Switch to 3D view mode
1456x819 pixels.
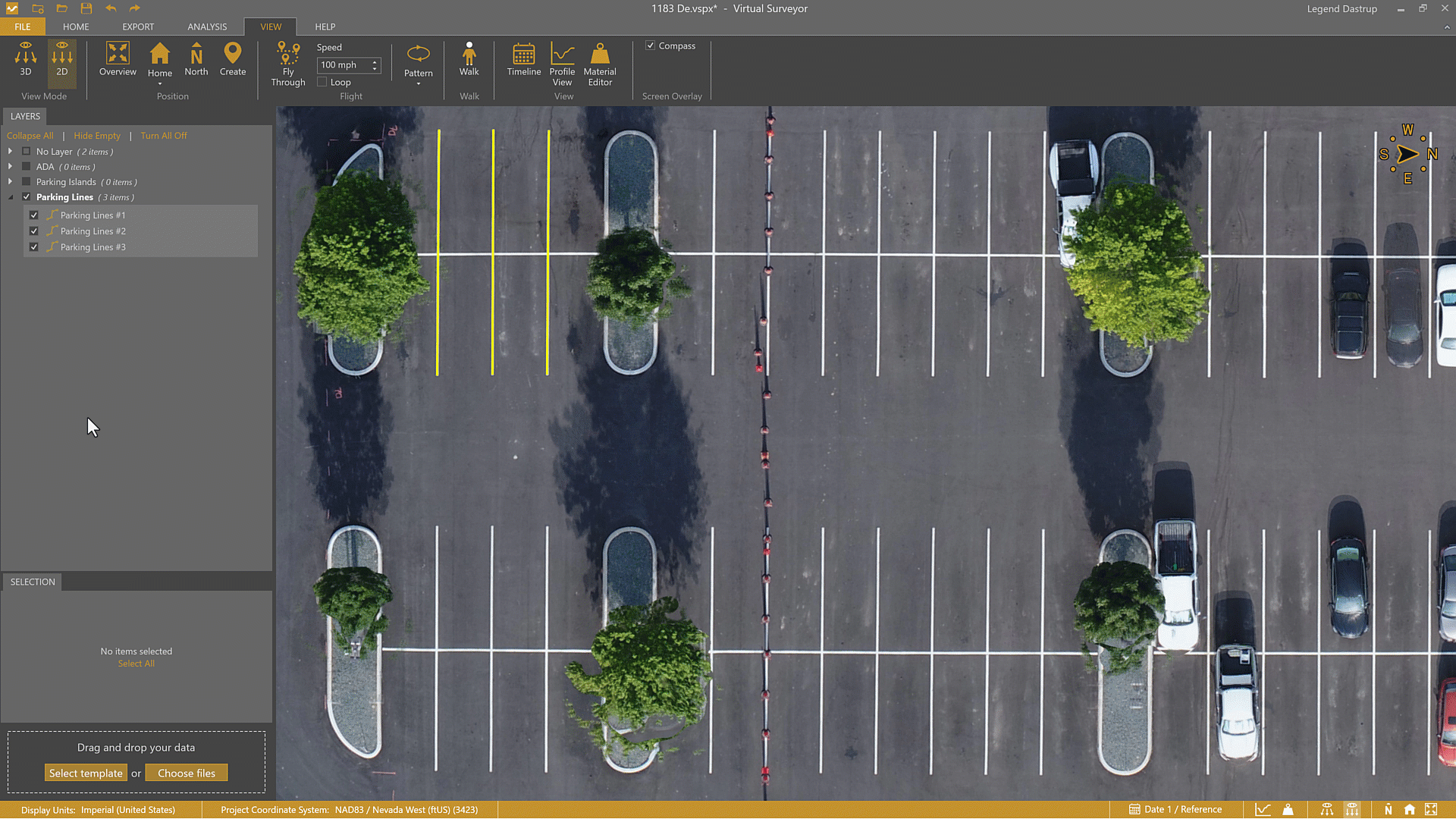pos(25,59)
